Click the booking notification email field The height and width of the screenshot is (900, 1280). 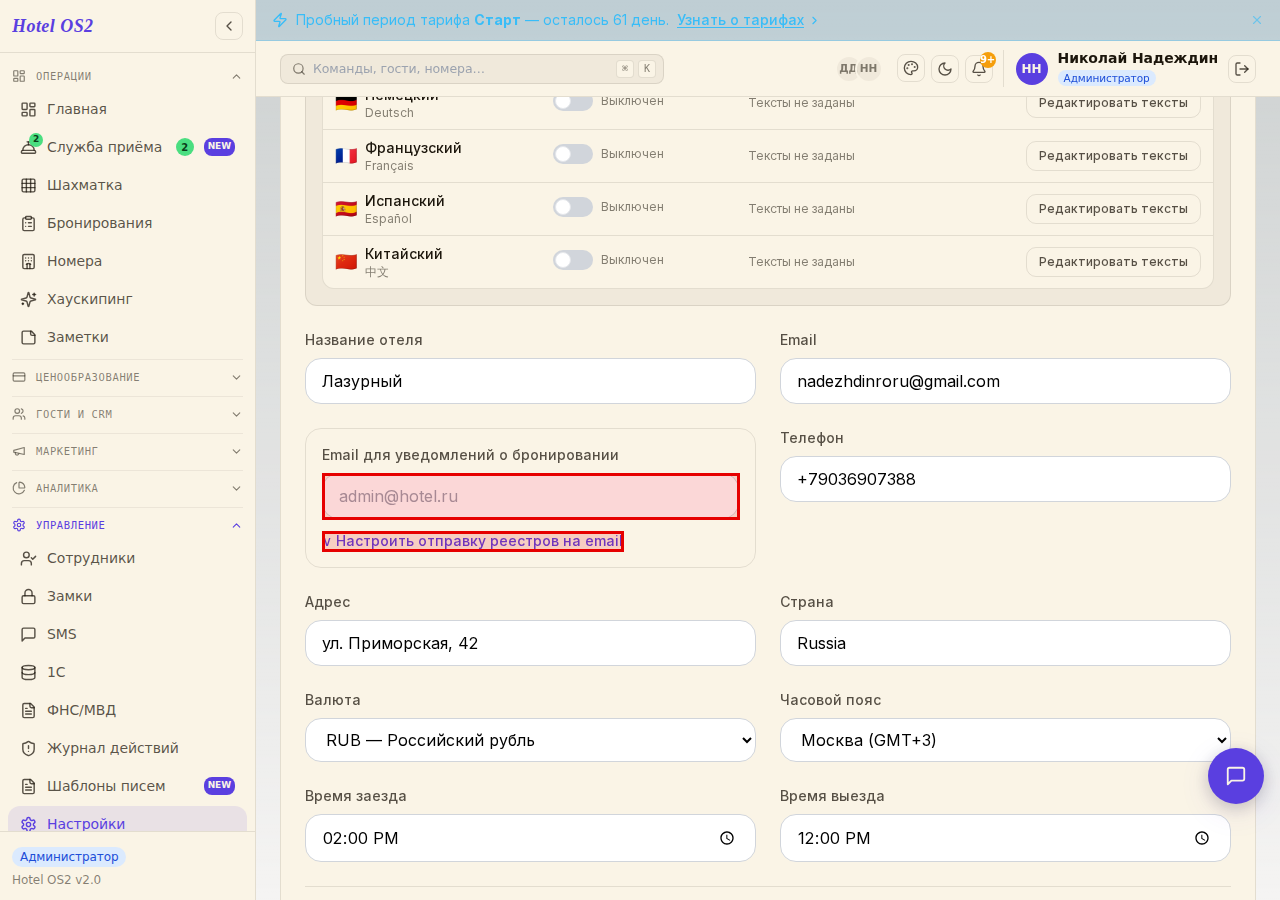click(x=531, y=496)
